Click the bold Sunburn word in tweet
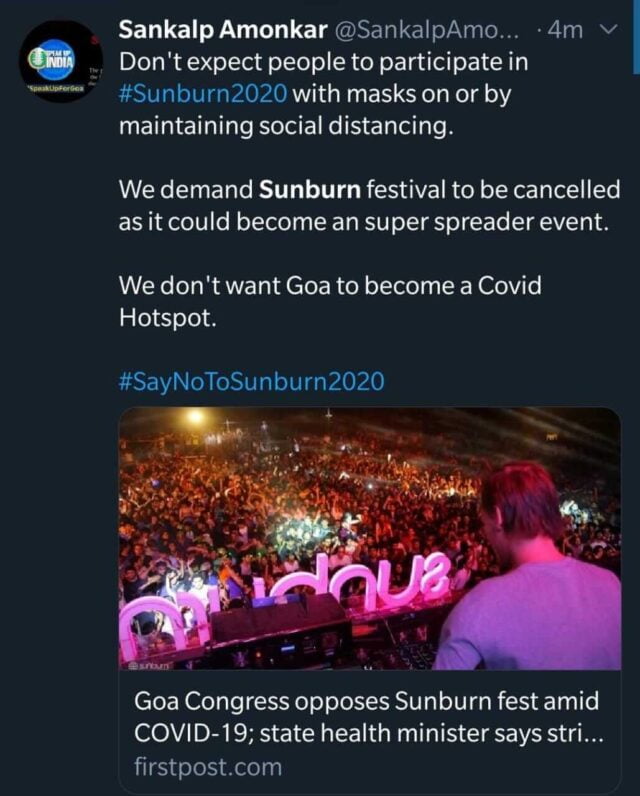The height and width of the screenshot is (796, 640). (311, 189)
